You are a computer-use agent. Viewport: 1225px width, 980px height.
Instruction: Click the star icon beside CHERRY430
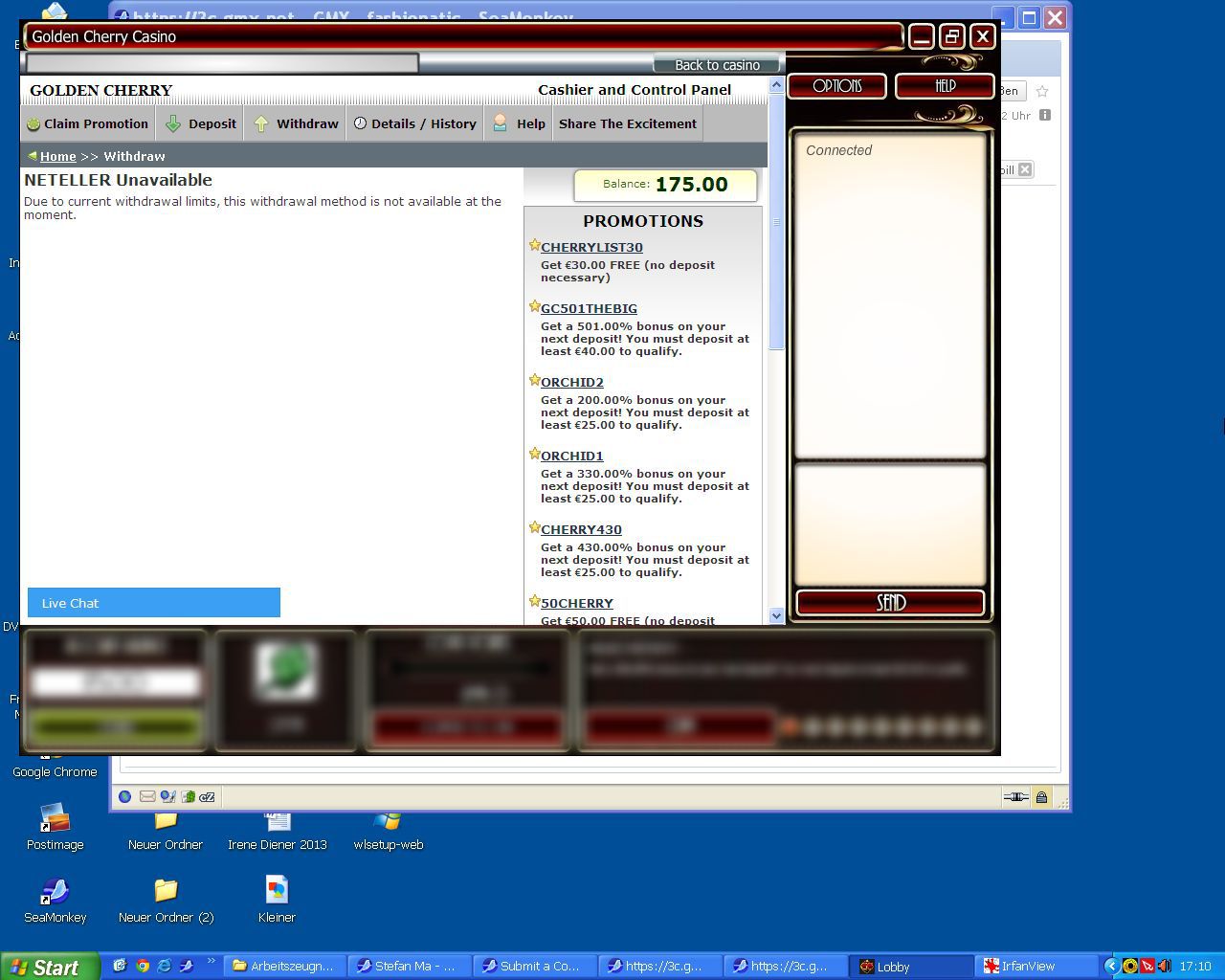[x=534, y=527]
